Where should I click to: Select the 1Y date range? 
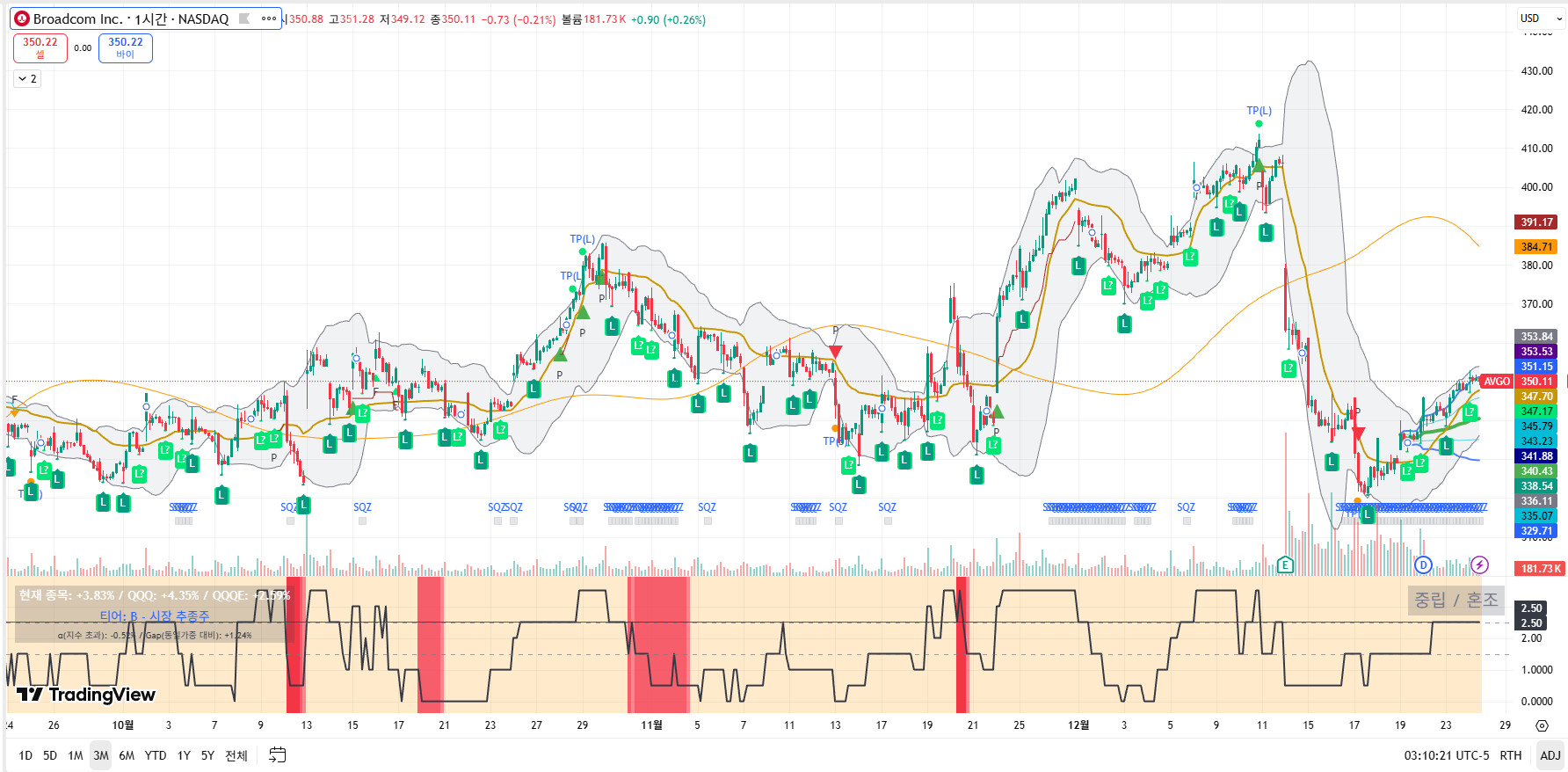[184, 755]
